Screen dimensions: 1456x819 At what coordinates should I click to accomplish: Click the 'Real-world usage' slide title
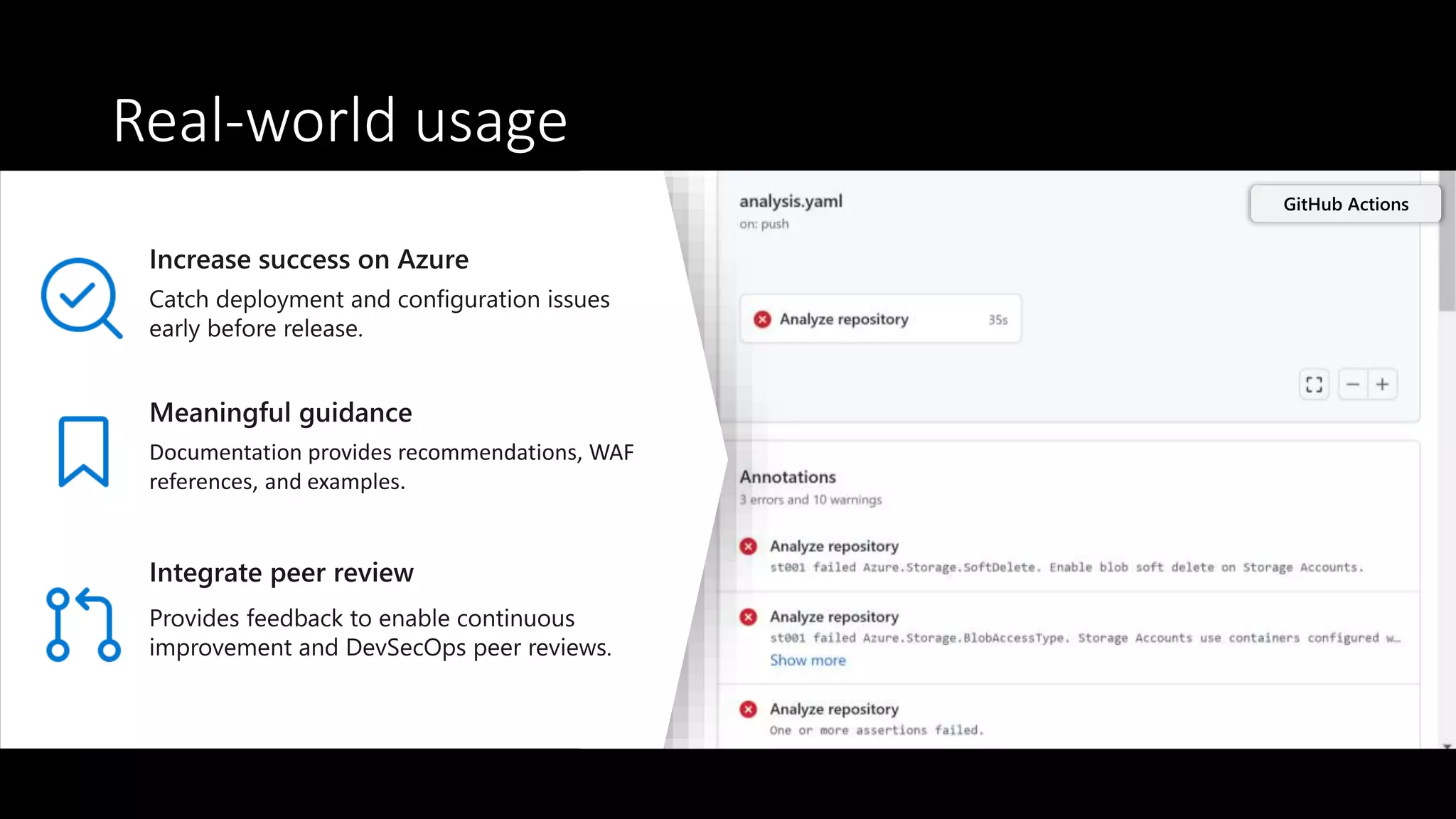(x=340, y=122)
